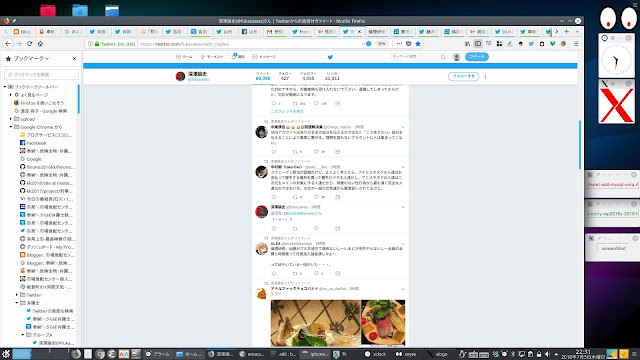Screen dimensions: 640x360
Task: Expand the Twitter bookmark folder
Action: click(17, 295)
